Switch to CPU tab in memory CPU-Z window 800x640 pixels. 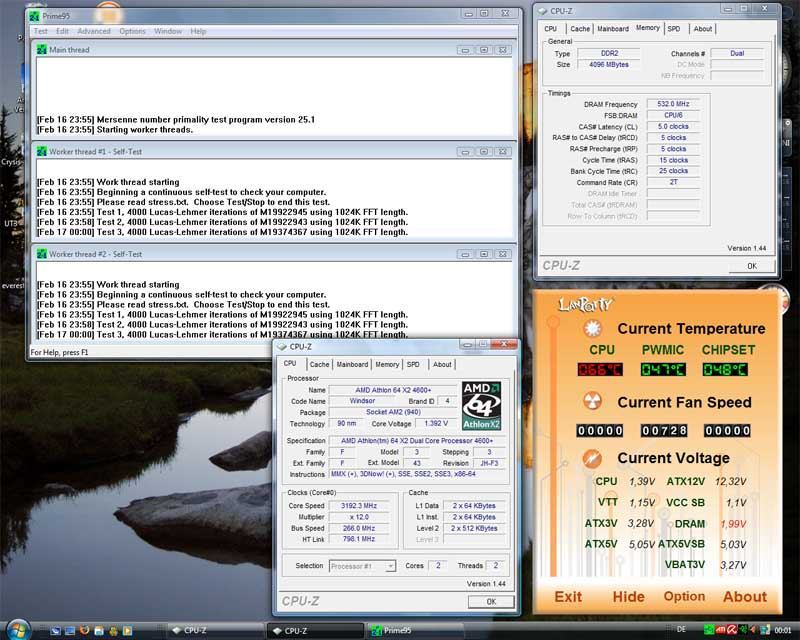pos(551,29)
